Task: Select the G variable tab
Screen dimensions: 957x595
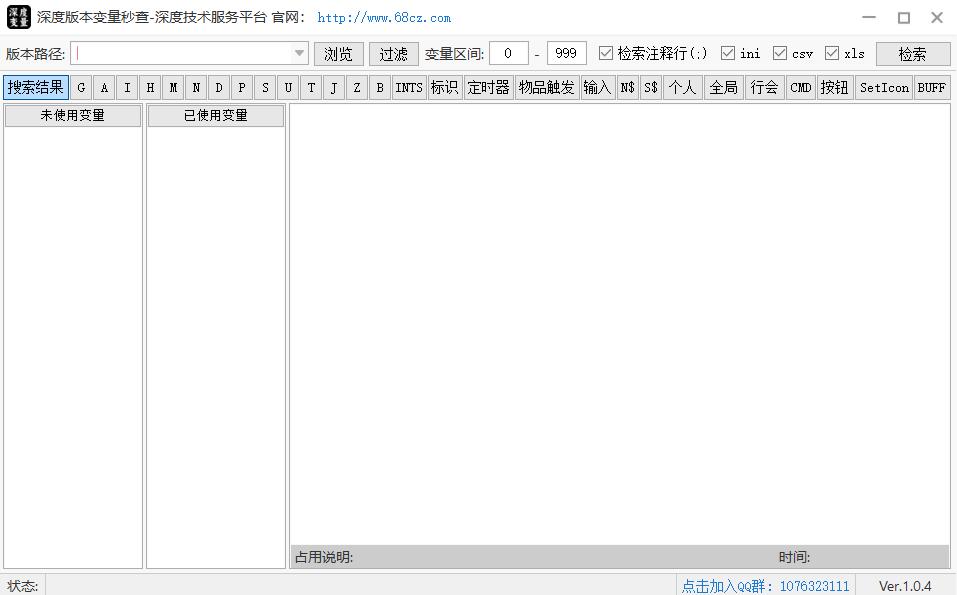Action: click(81, 88)
